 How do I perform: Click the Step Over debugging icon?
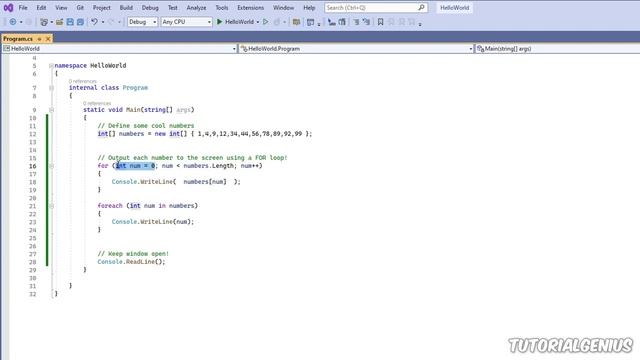[x=342, y=22]
